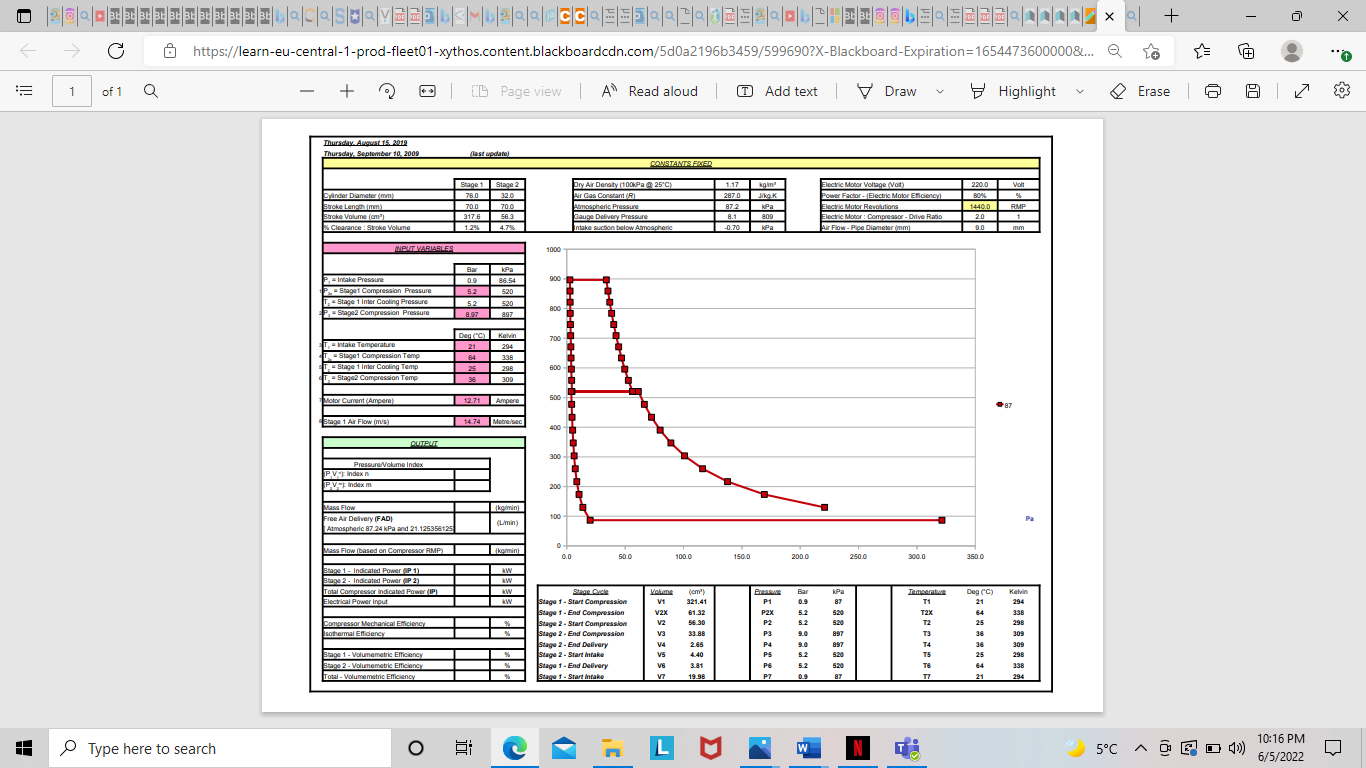The height and width of the screenshot is (768, 1366).
Task: Open the tab actions menu
Action: 24,16
